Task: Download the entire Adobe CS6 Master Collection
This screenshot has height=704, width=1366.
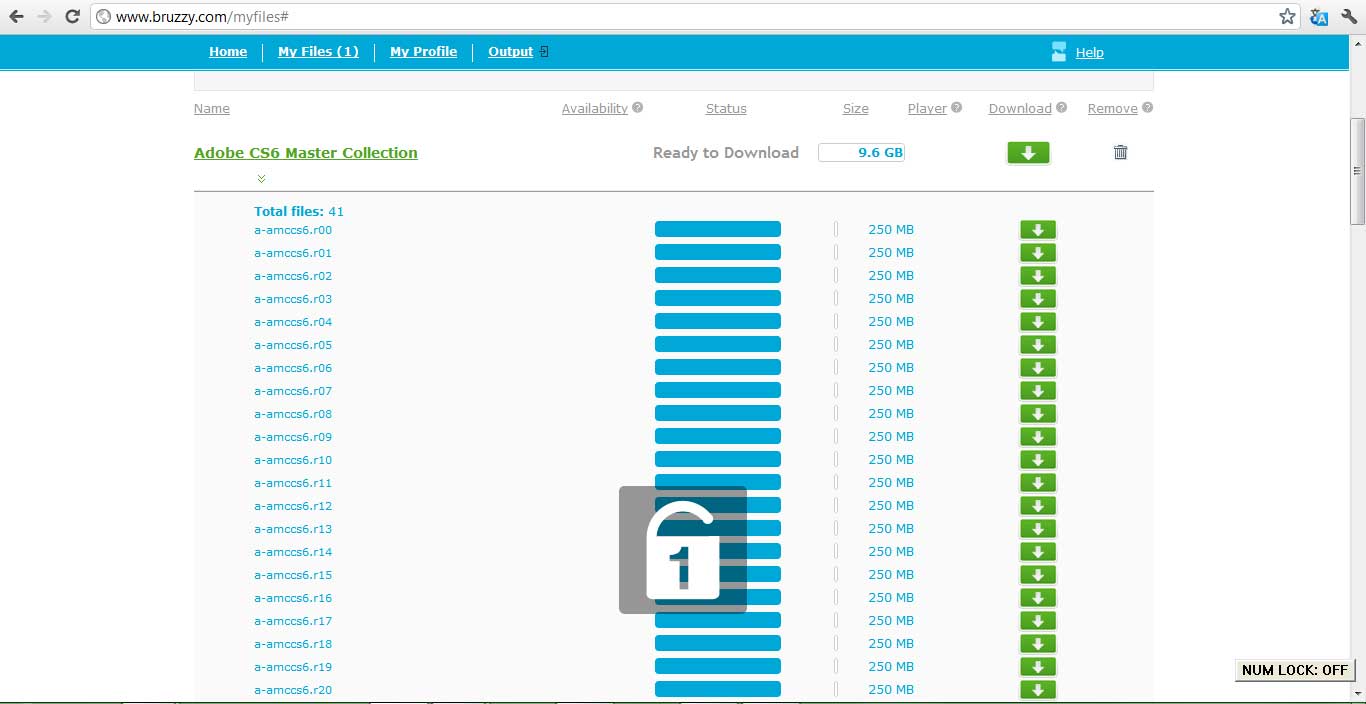Action: pos(1028,153)
